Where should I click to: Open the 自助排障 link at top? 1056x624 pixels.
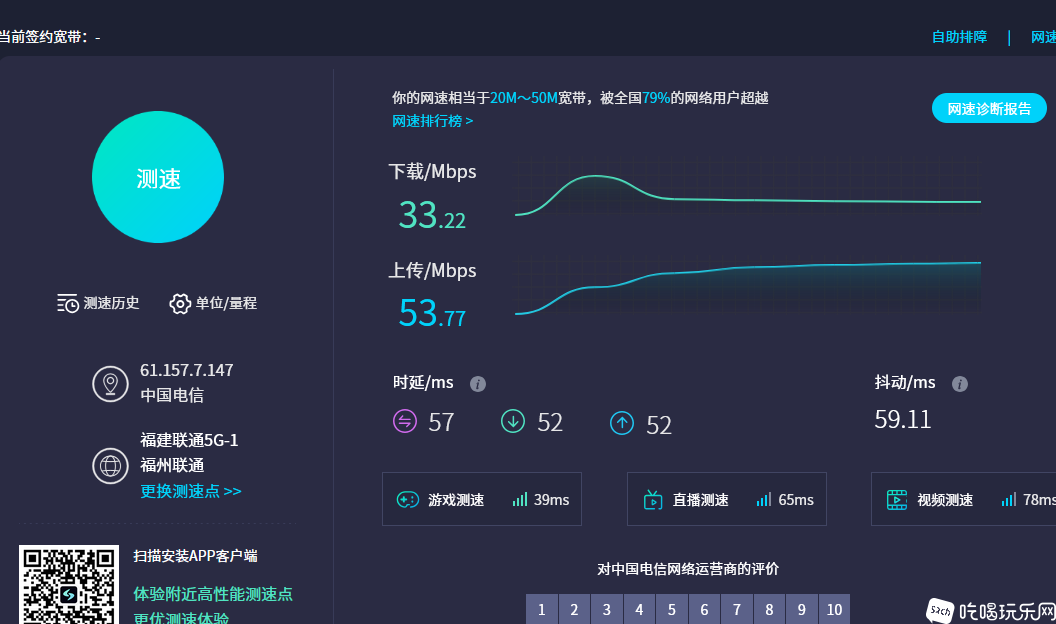[x=959, y=37]
